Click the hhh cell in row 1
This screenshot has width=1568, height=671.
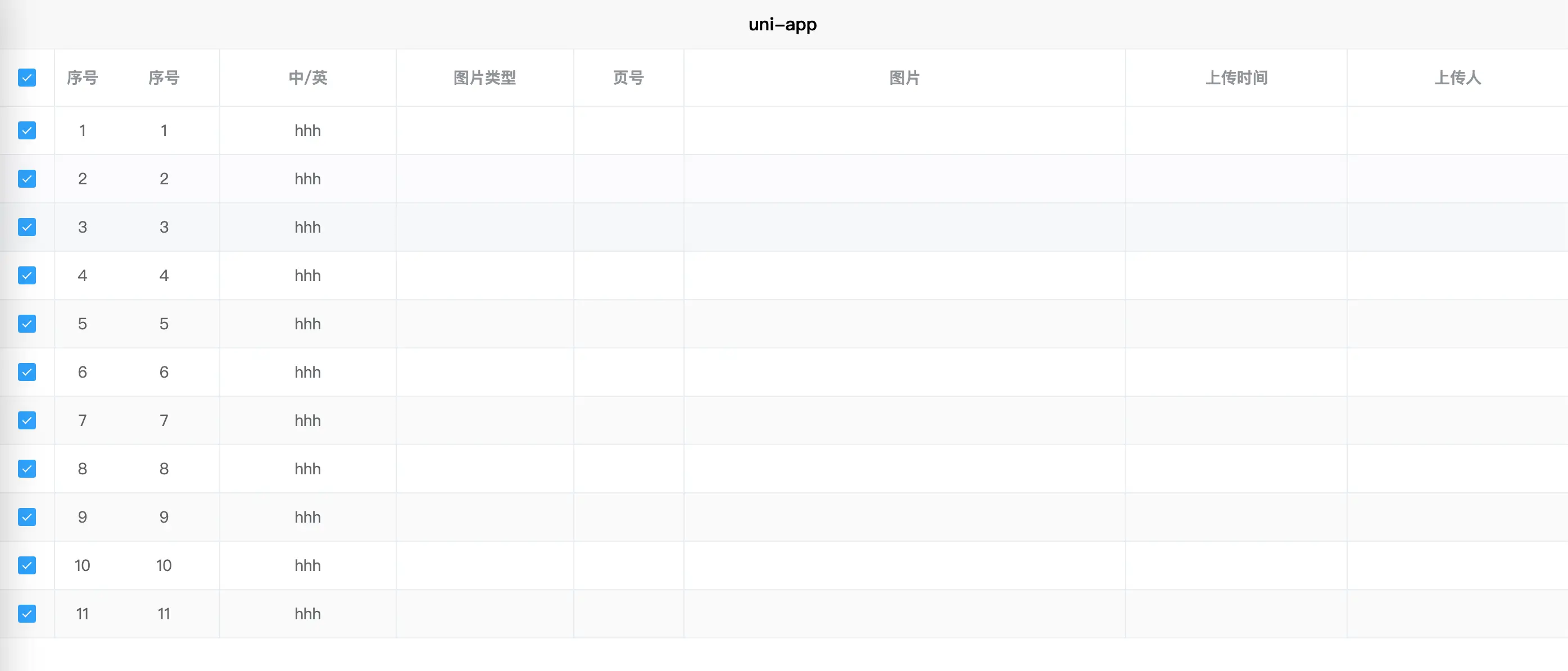(x=308, y=130)
